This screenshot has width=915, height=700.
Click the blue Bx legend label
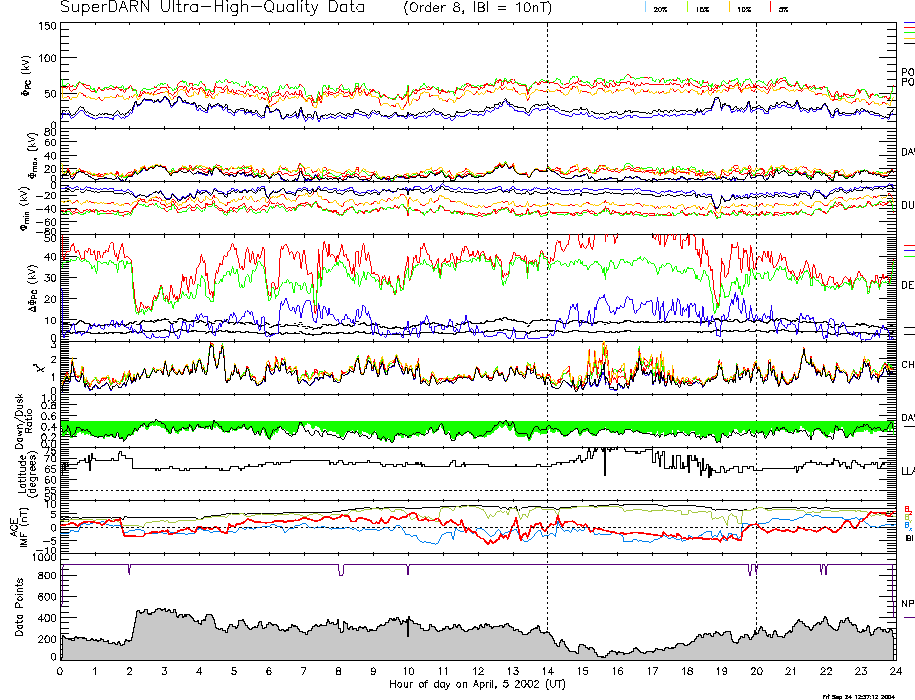[x=908, y=525]
